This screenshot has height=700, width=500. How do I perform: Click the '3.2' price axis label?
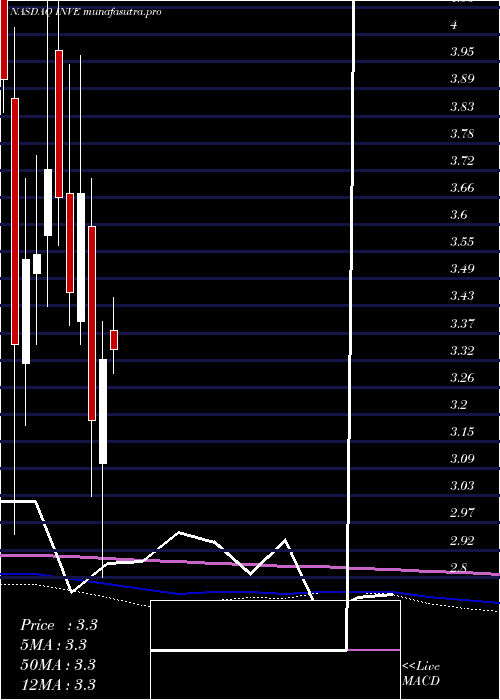click(459, 405)
